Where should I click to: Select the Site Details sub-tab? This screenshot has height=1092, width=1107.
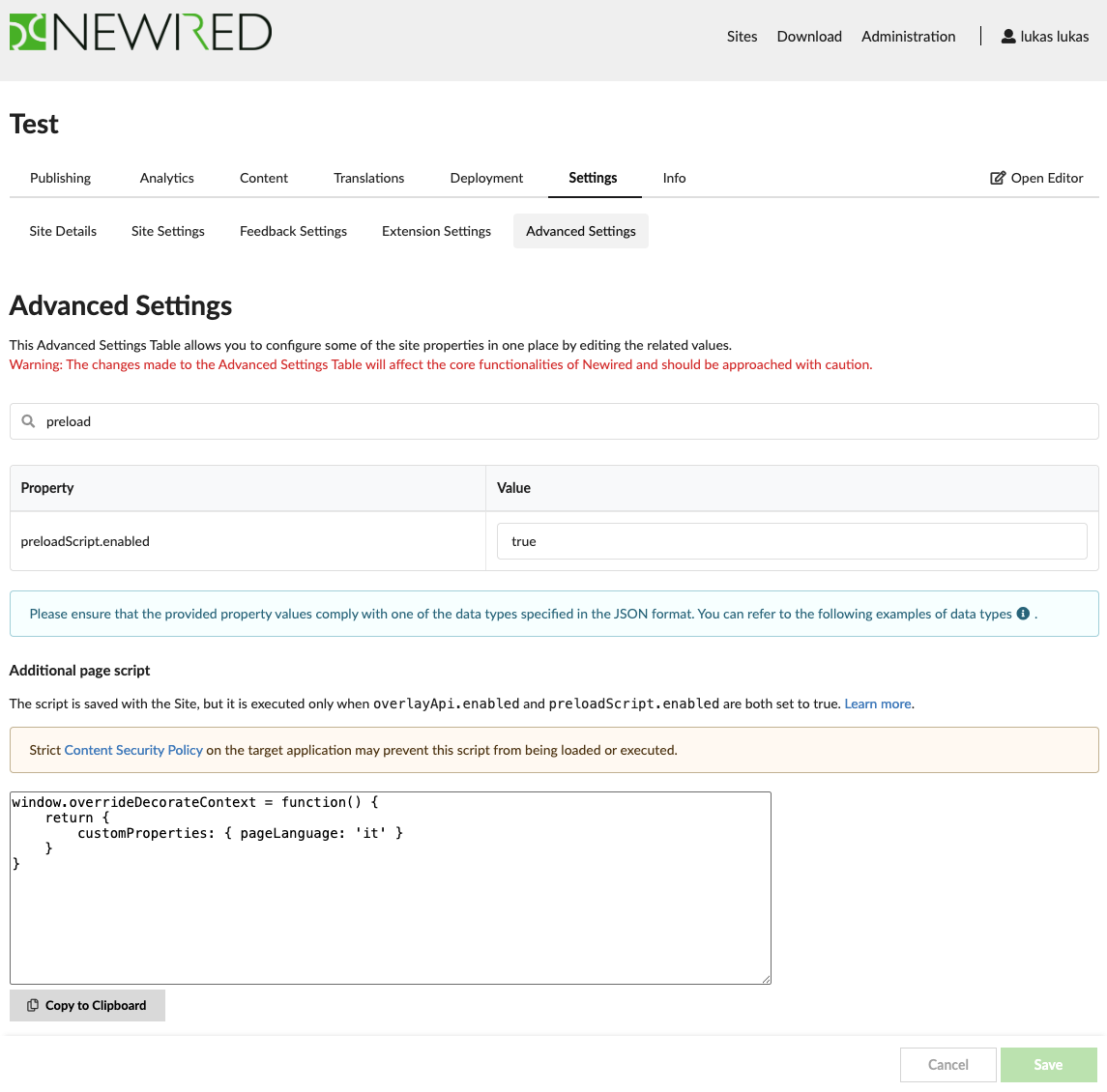point(63,231)
